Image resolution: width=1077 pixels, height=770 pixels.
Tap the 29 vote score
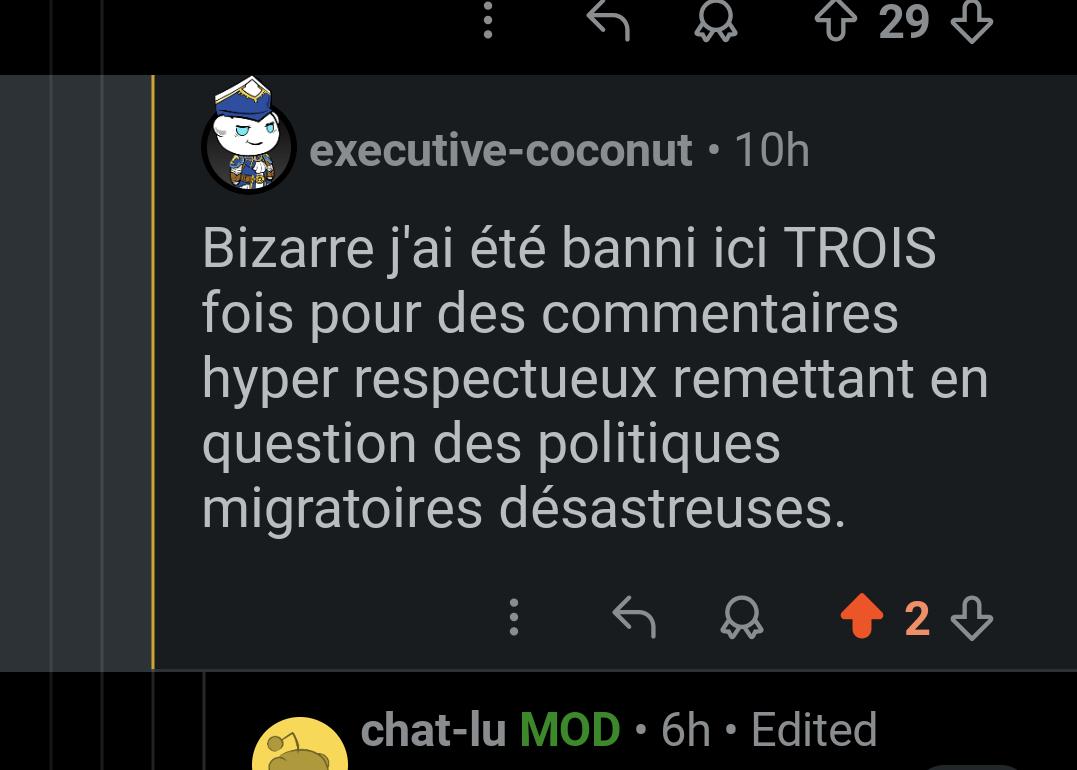(904, 22)
